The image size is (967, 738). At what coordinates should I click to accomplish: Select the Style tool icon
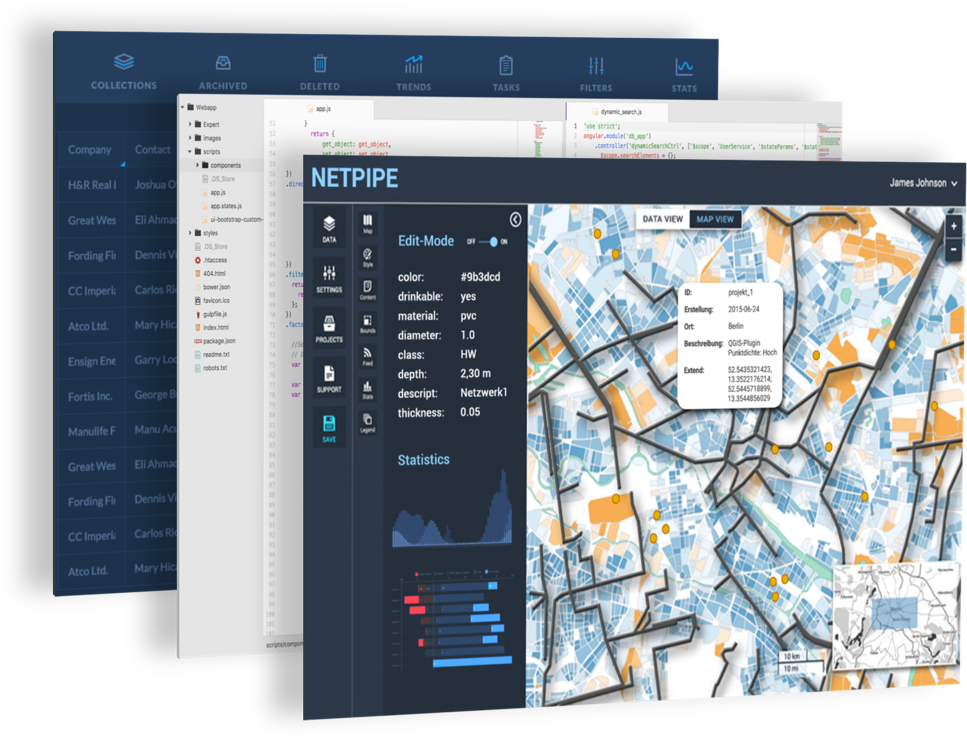pos(368,257)
